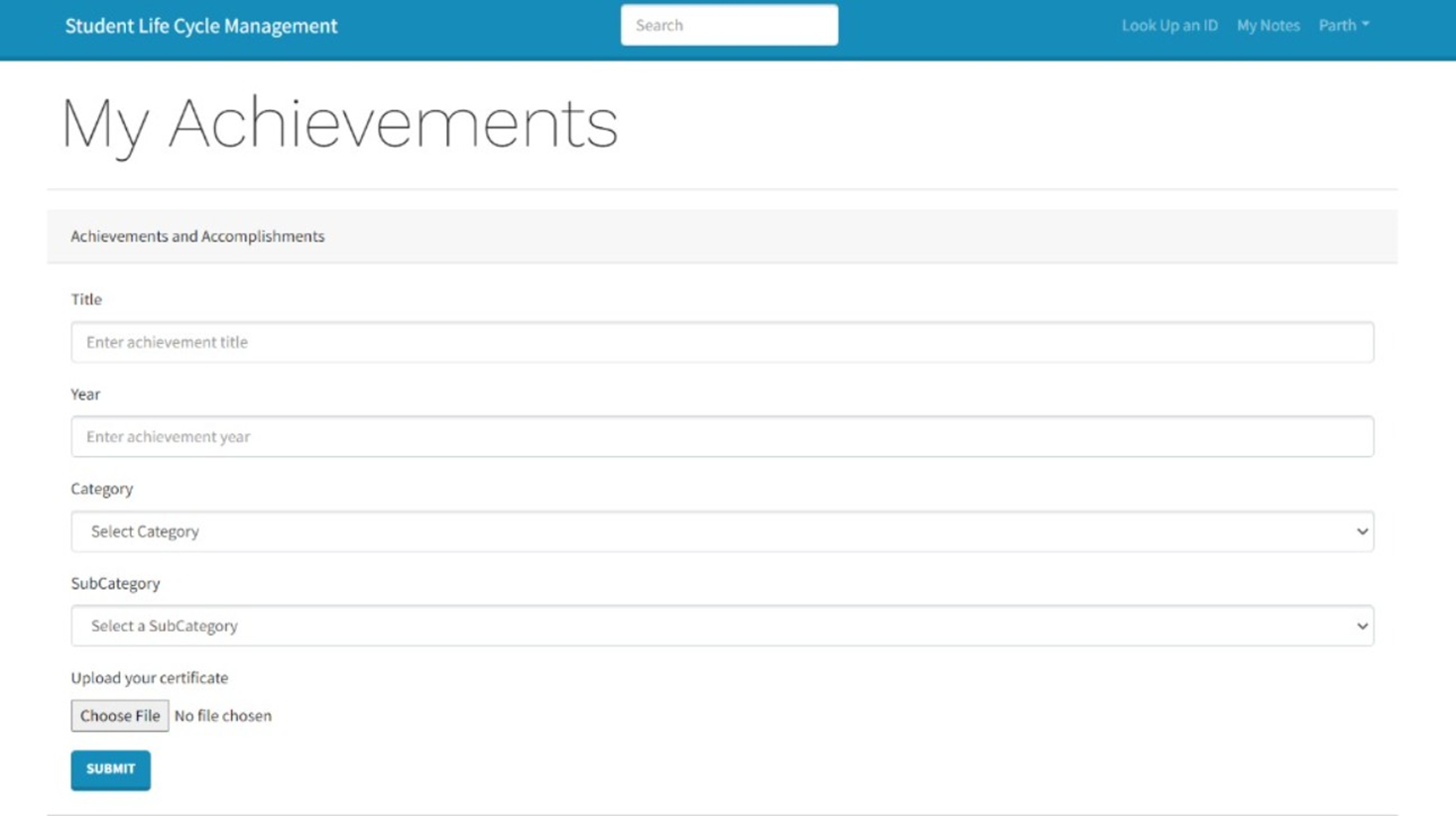The height and width of the screenshot is (816, 1456).
Task: Navigate to My Notes
Action: tap(1268, 26)
